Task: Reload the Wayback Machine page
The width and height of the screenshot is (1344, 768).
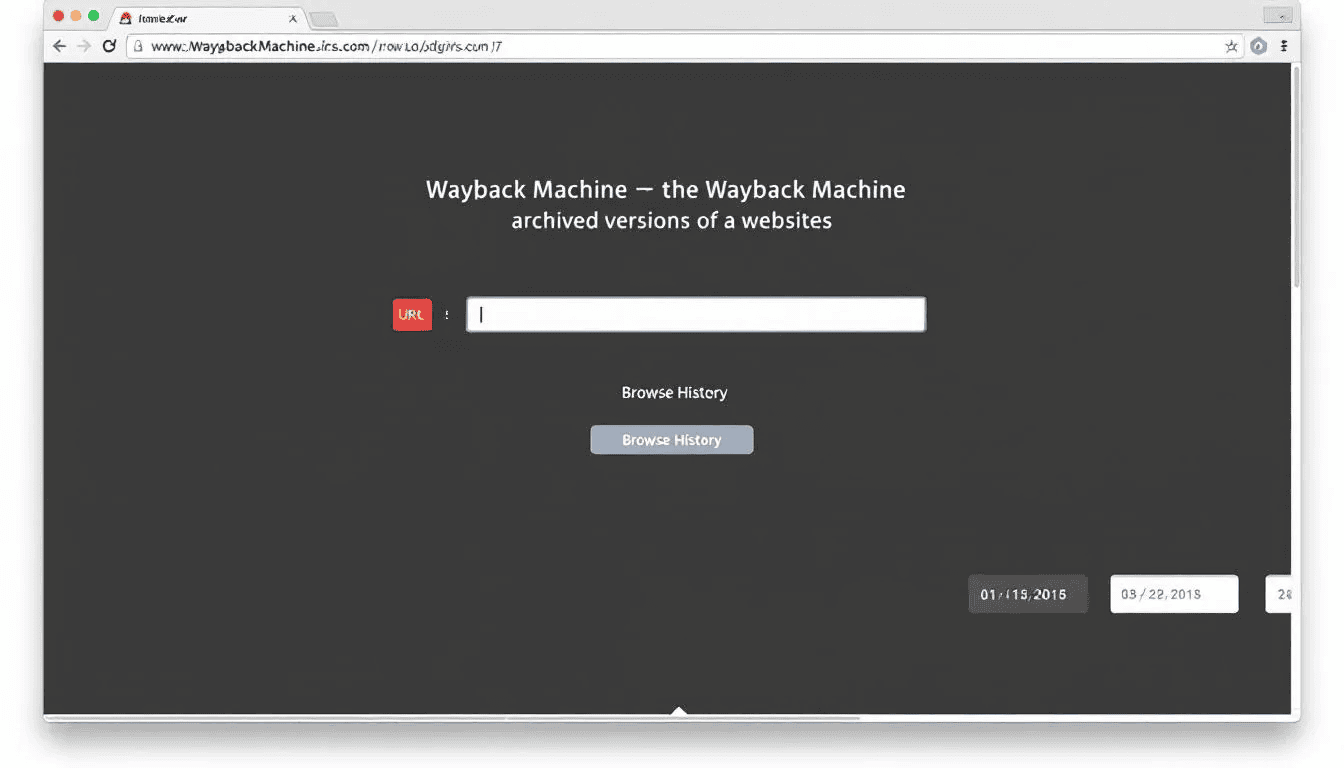Action: [109, 46]
